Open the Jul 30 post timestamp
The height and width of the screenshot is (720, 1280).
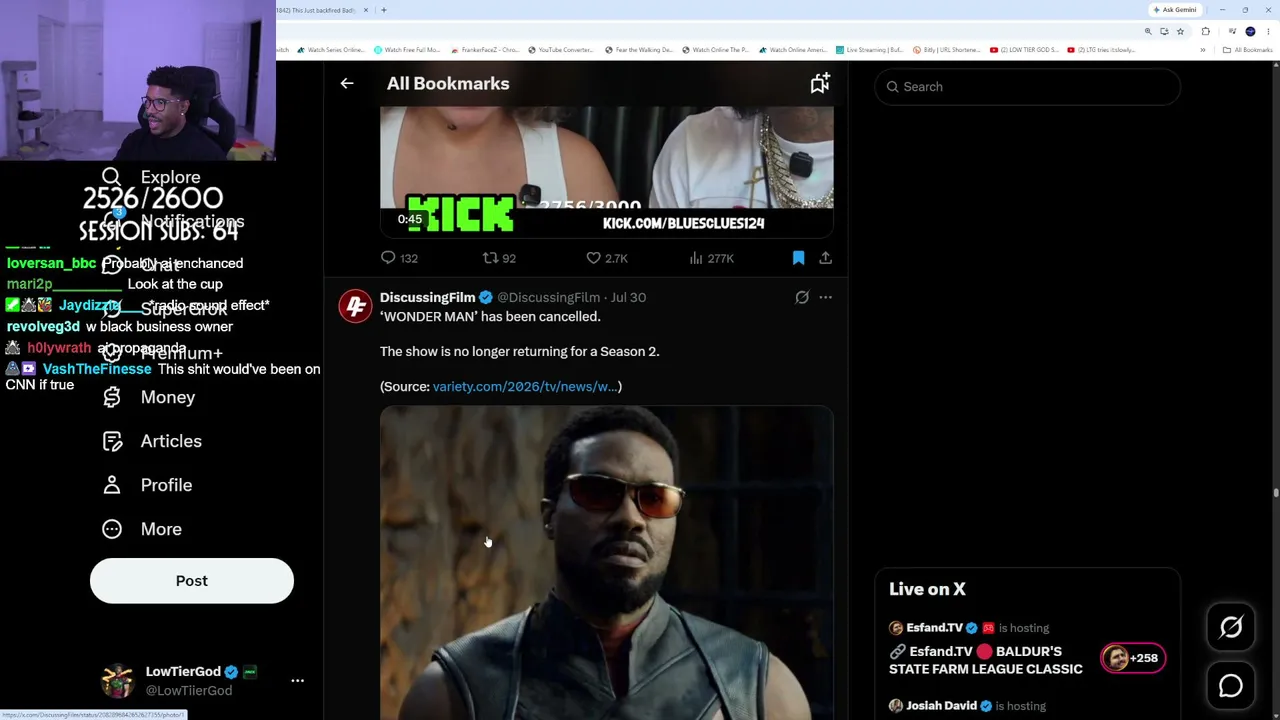pos(628,297)
